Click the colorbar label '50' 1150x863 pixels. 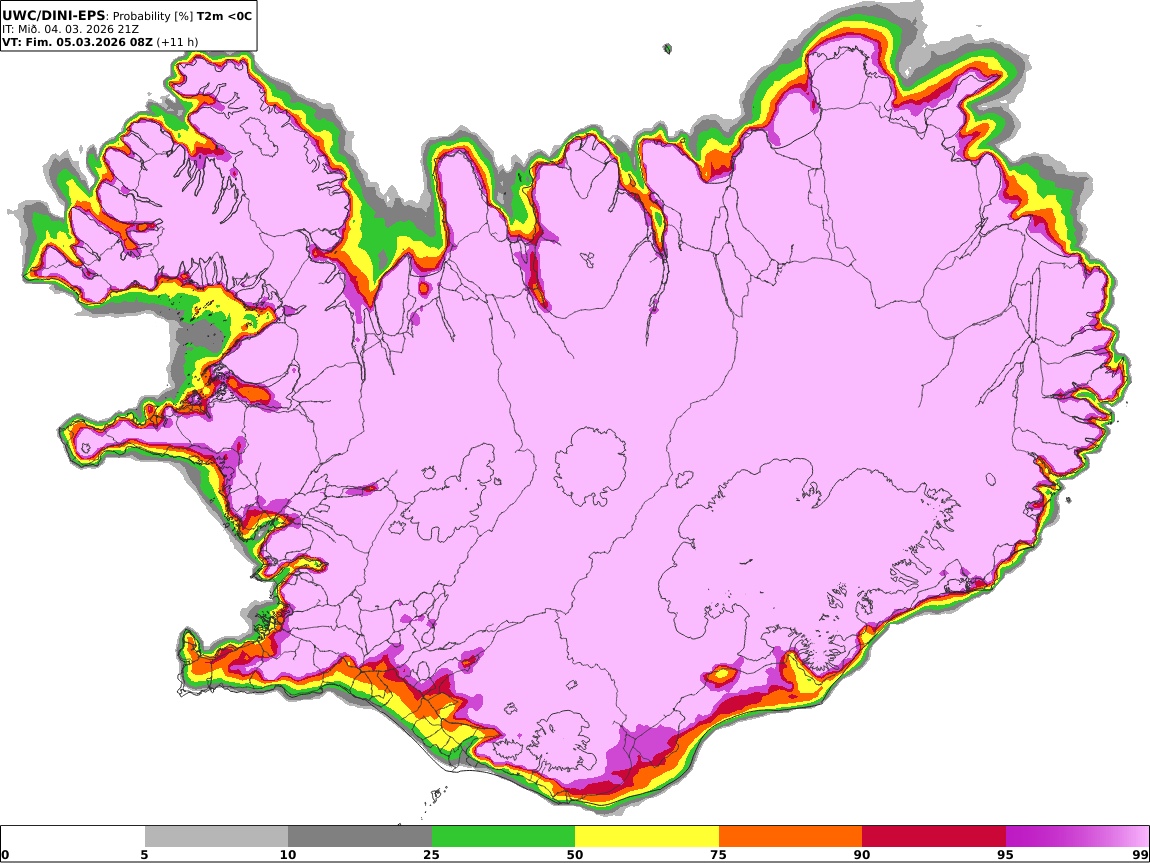tap(575, 855)
